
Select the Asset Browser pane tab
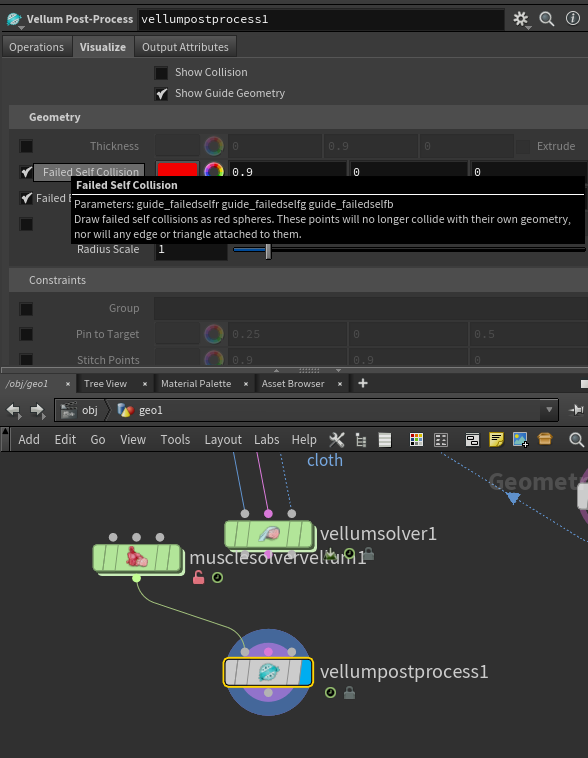coord(293,383)
